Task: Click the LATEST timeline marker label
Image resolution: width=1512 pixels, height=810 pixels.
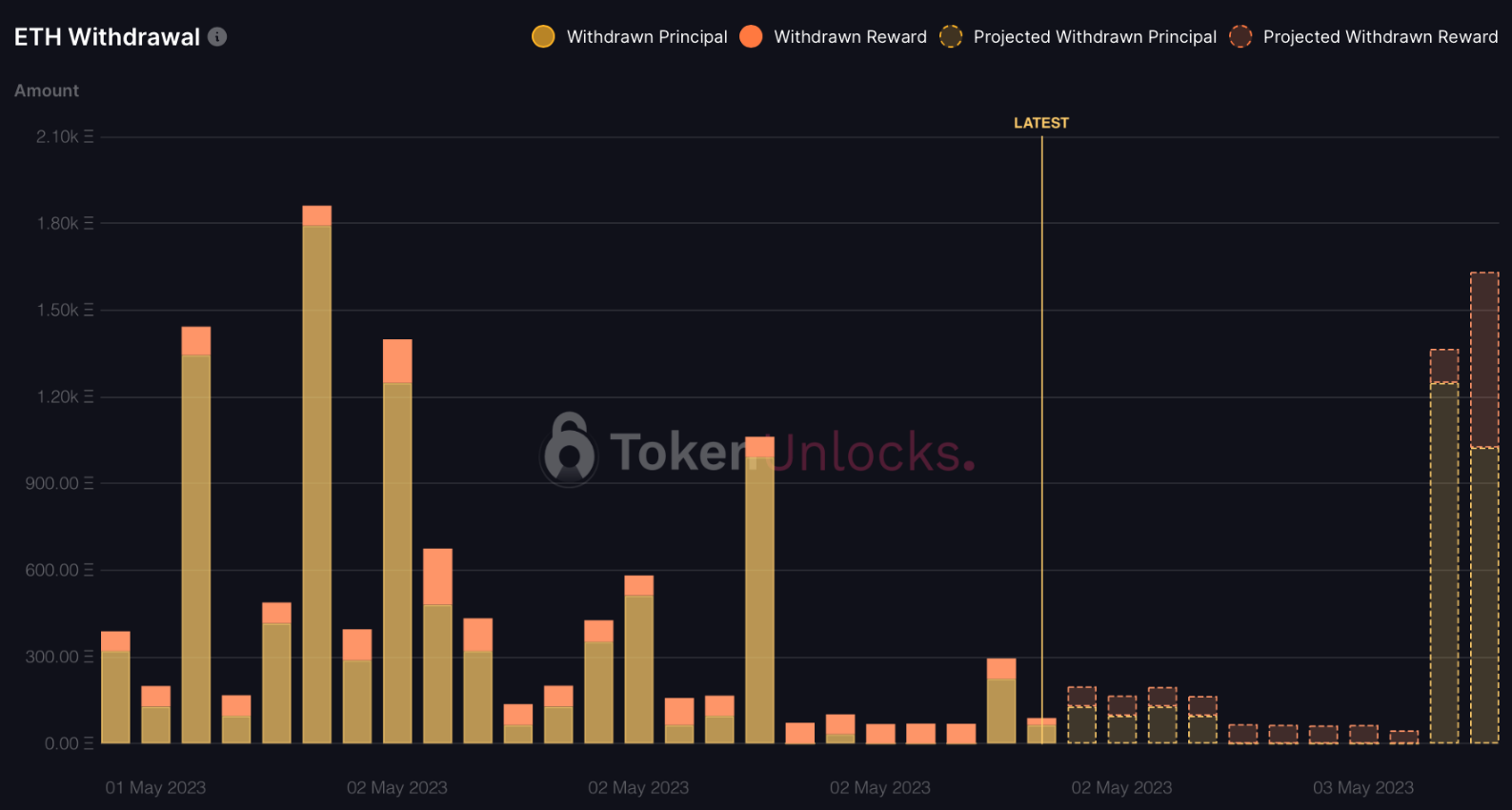Action: click(x=1041, y=123)
